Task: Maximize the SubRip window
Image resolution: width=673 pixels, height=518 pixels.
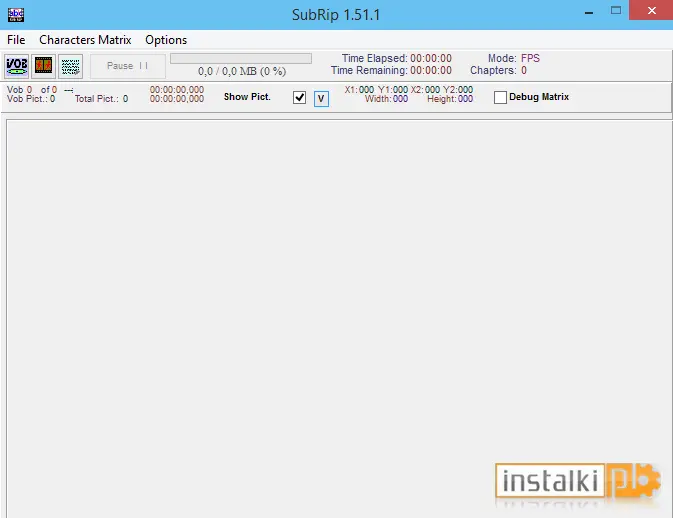Action: (616, 10)
